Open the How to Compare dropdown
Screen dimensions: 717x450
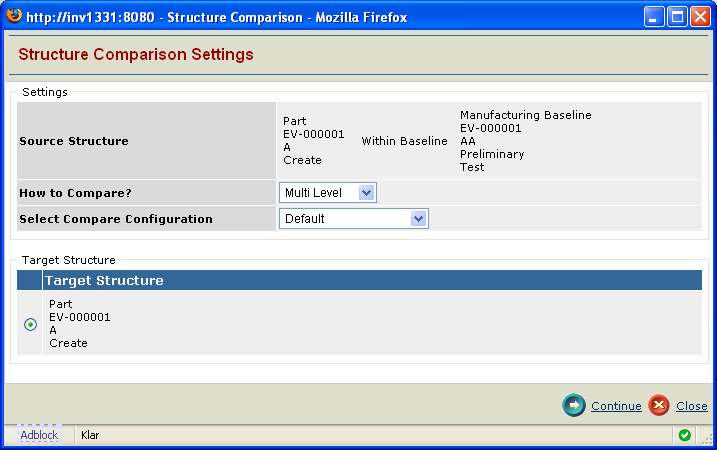click(327, 192)
